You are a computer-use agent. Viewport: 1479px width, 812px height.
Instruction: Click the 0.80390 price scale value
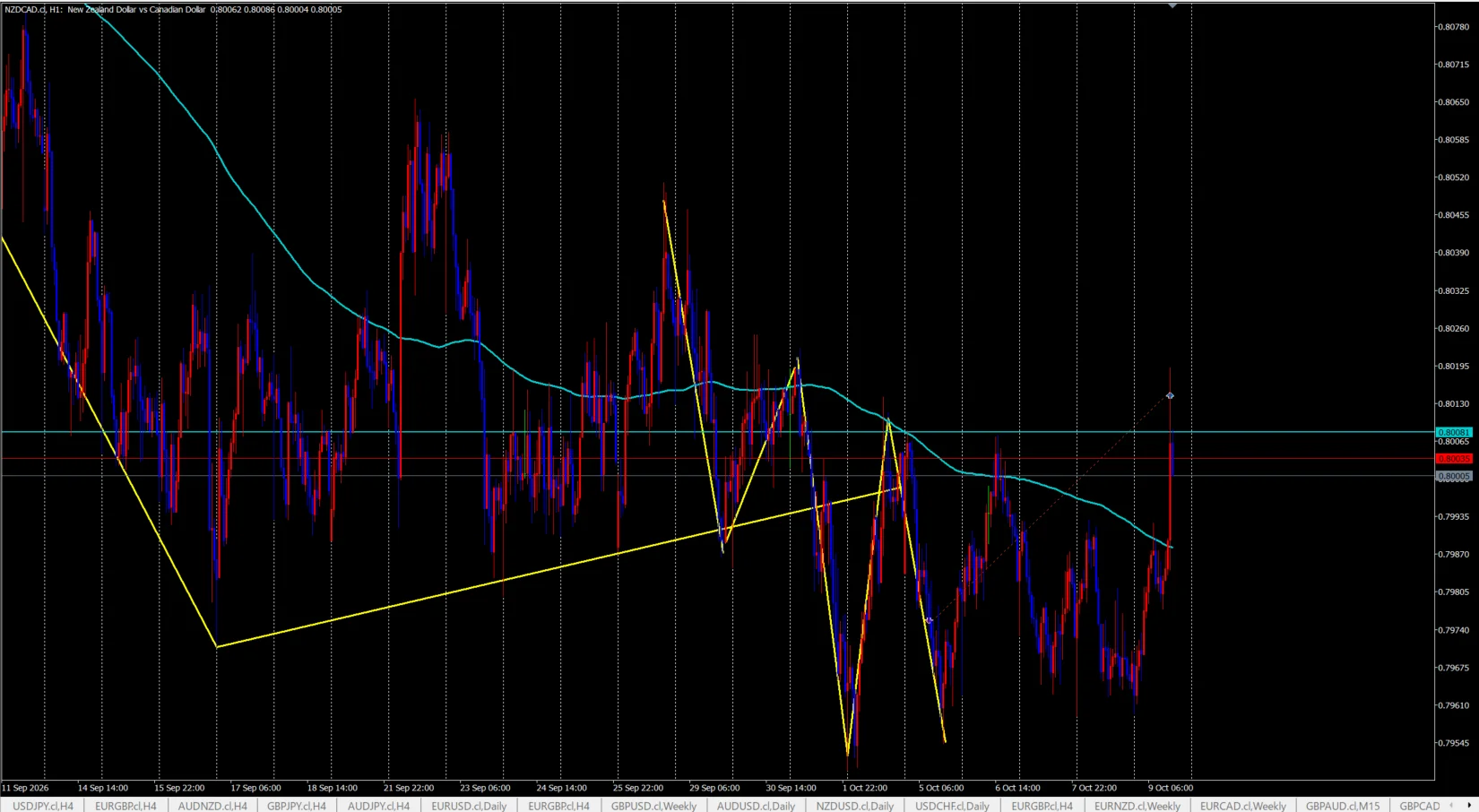(1453, 253)
